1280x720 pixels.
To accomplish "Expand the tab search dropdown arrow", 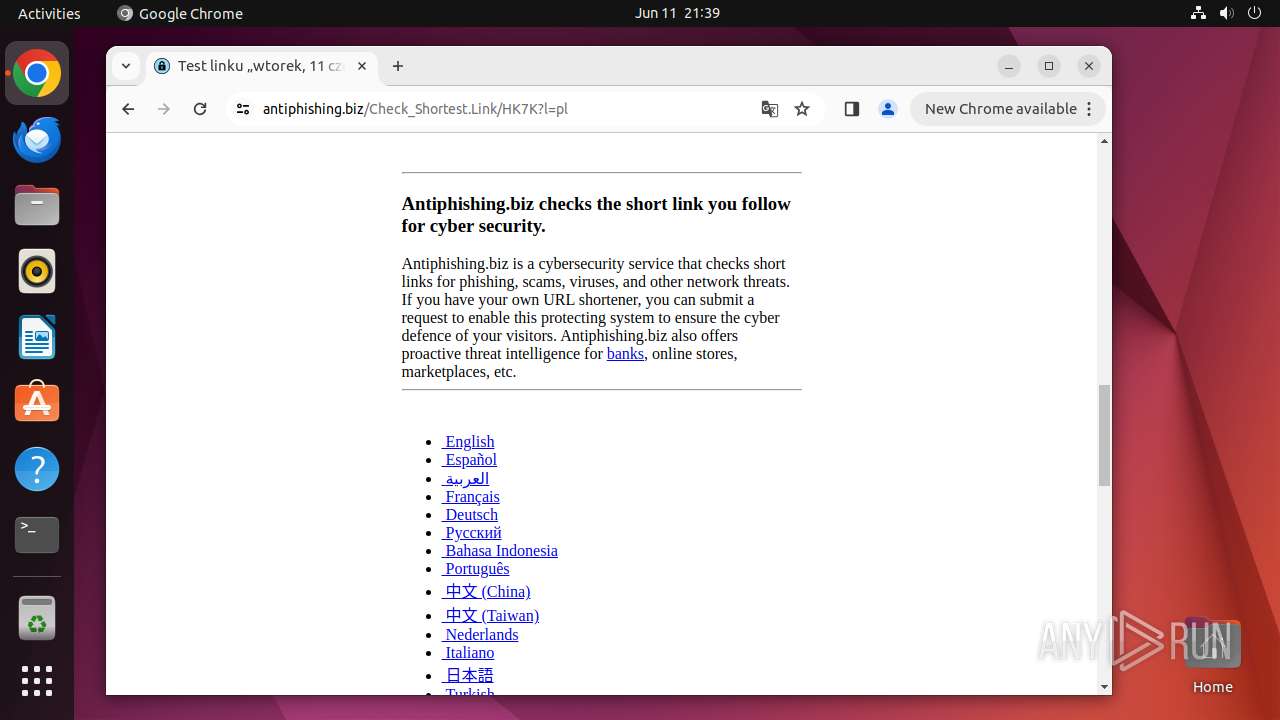I will [x=125, y=66].
